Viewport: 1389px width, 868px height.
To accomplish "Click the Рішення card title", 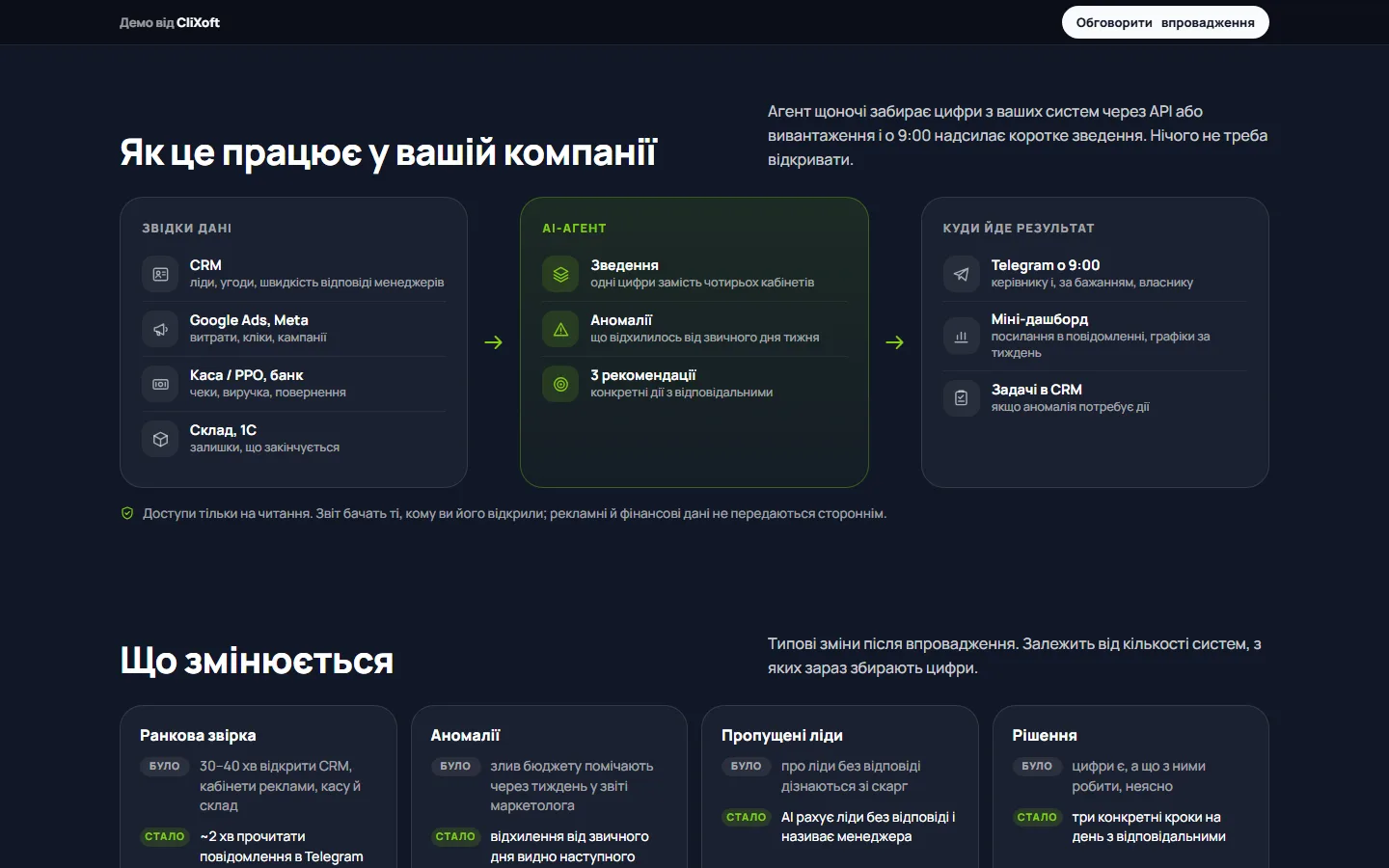I will click(1045, 736).
